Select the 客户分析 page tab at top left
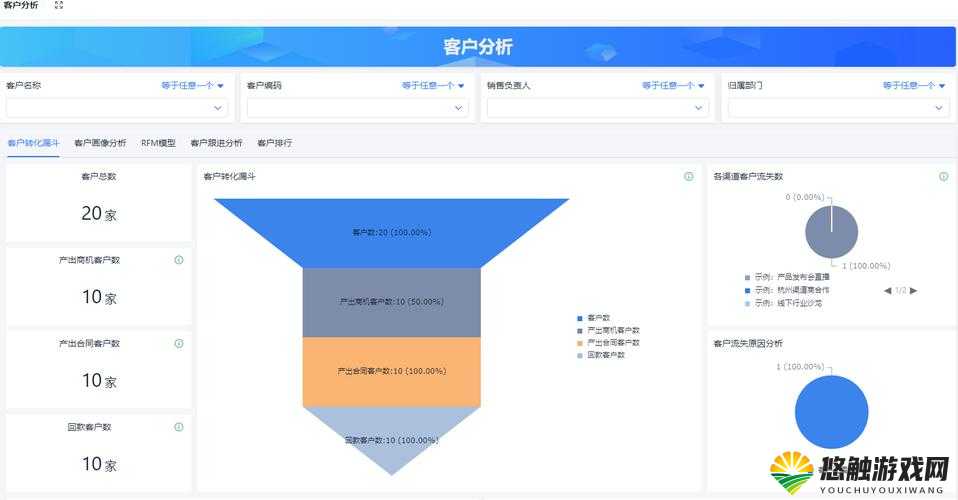Viewport: 958px width, 500px height. click(x=21, y=5)
